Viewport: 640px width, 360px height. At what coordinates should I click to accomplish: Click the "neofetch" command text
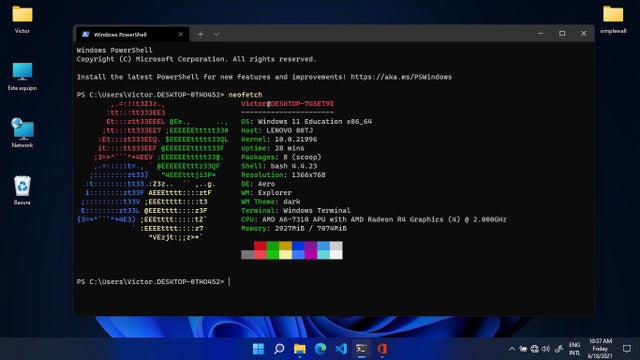tap(245, 95)
